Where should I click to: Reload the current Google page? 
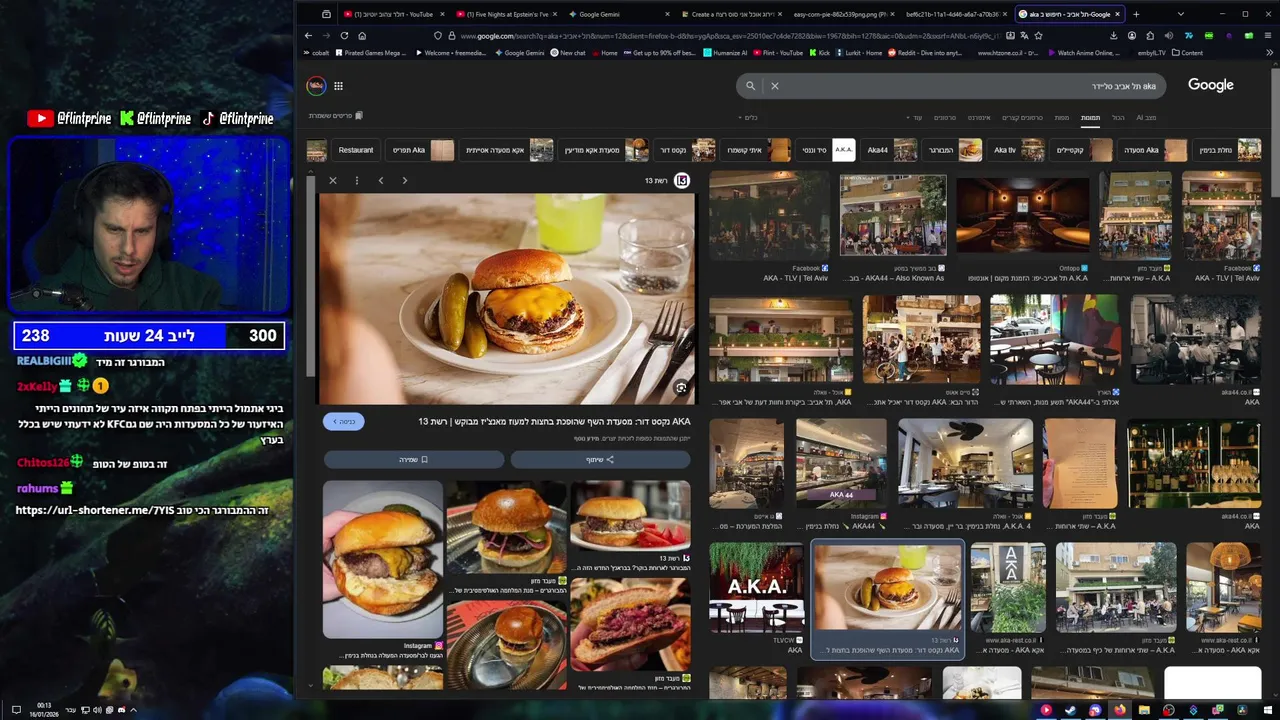[344, 35]
